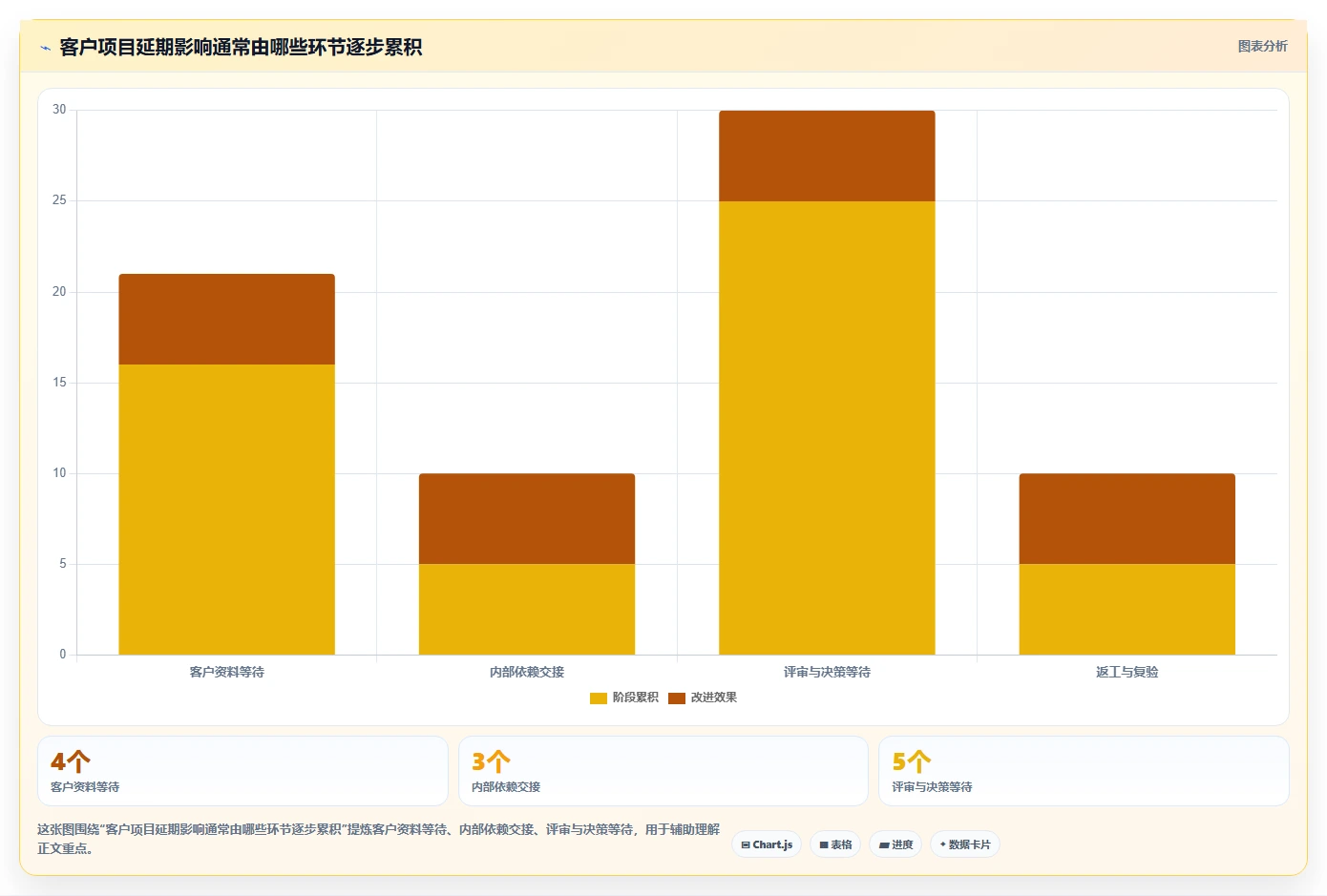Click the 返工与复验 x-axis label
Viewport: 1327px width, 896px height.
click(1127, 672)
